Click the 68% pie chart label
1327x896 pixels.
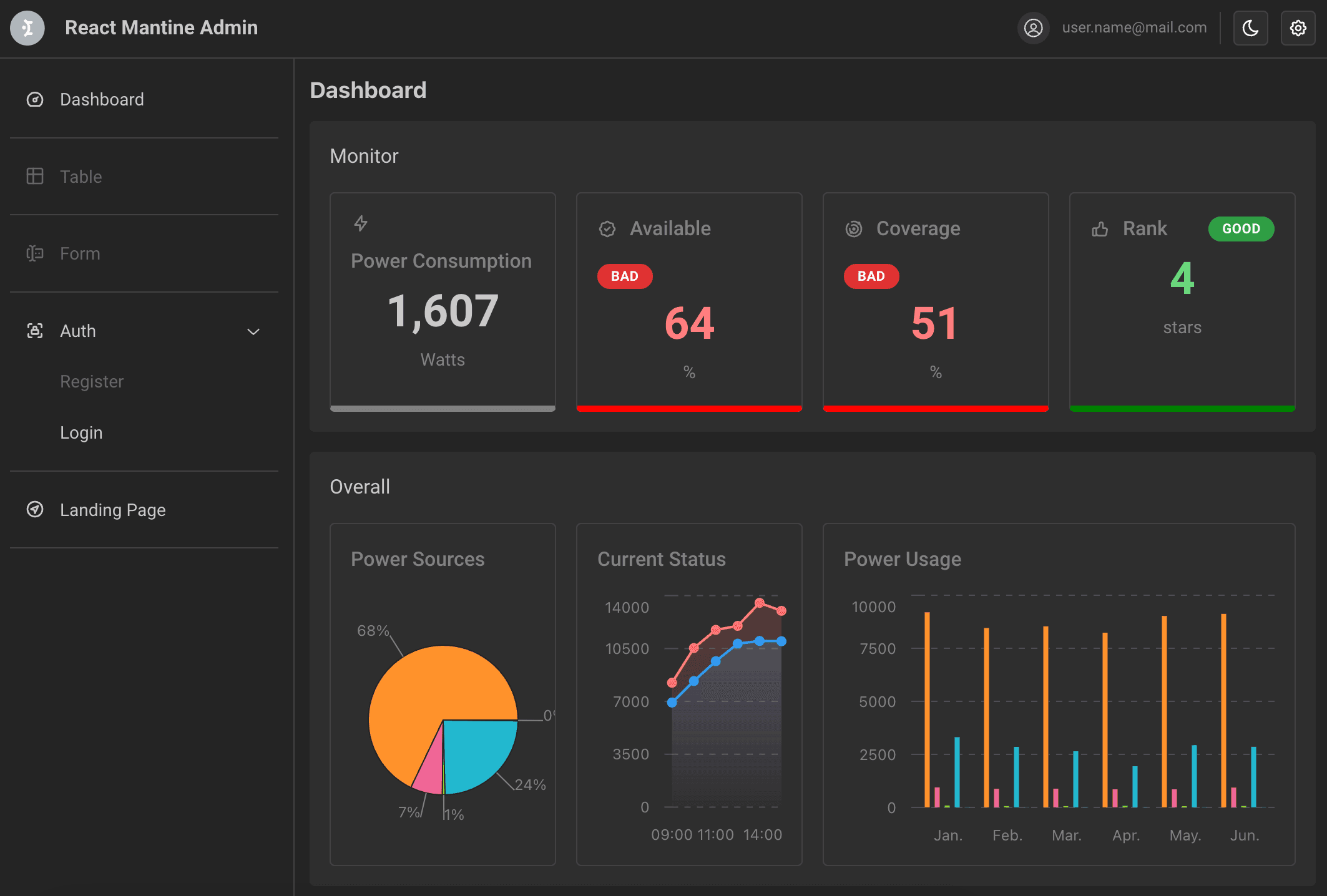point(373,630)
